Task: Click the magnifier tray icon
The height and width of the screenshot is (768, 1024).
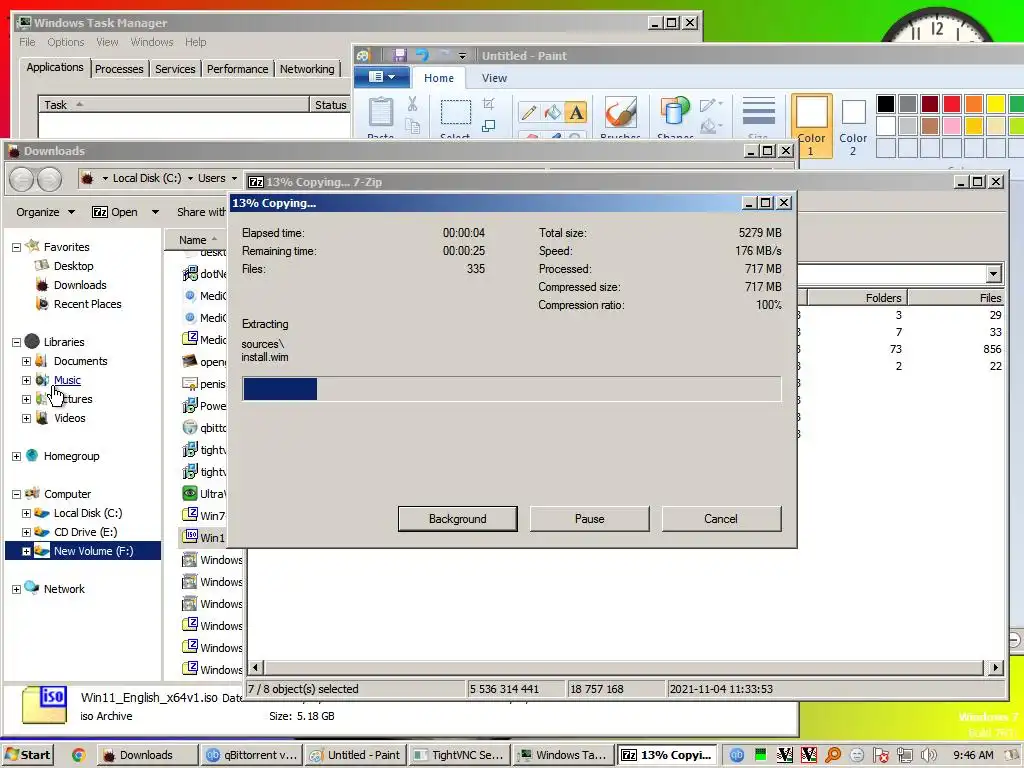Action: tap(833, 755)
